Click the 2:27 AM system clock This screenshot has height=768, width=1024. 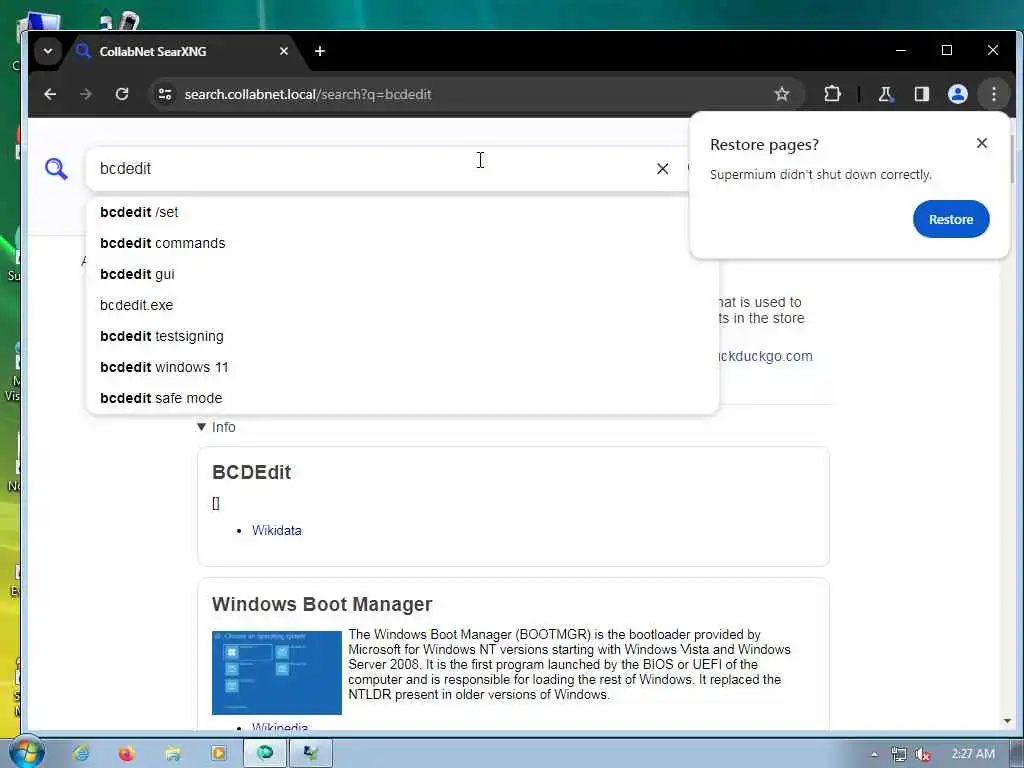pos(972,754)
